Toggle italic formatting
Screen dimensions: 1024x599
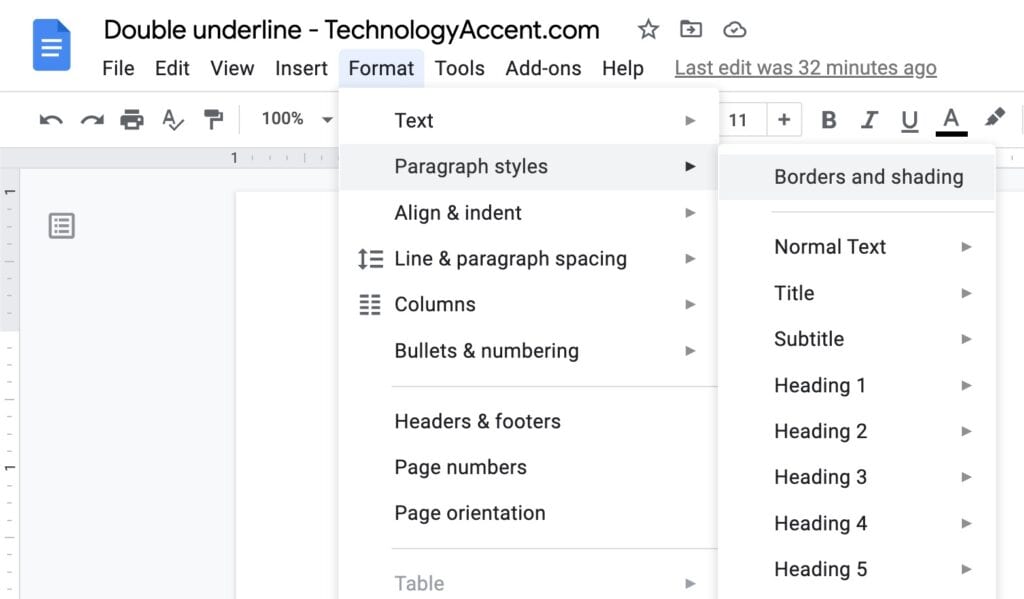[869, 120]
